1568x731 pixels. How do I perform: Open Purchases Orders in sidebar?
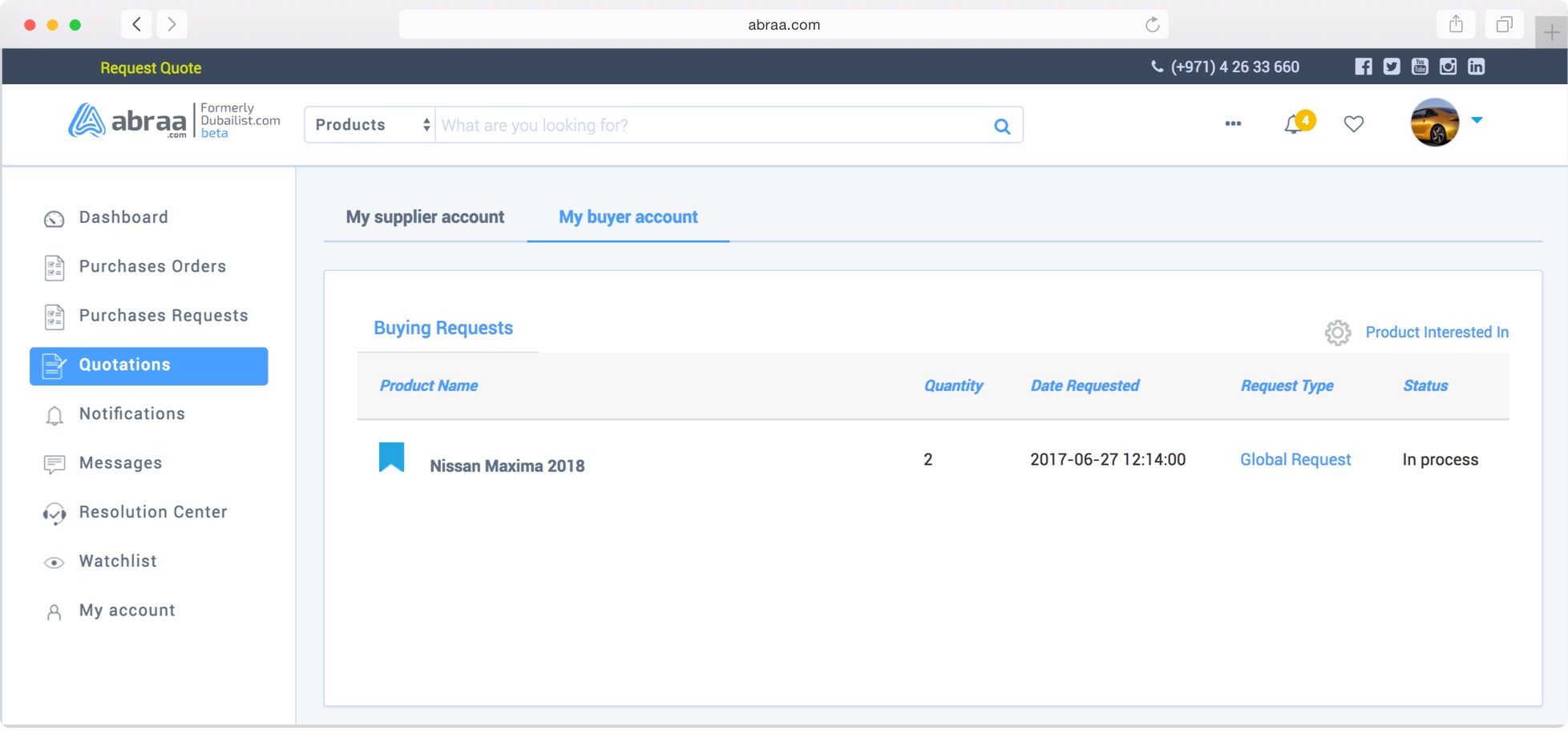(x=152, y=266)
